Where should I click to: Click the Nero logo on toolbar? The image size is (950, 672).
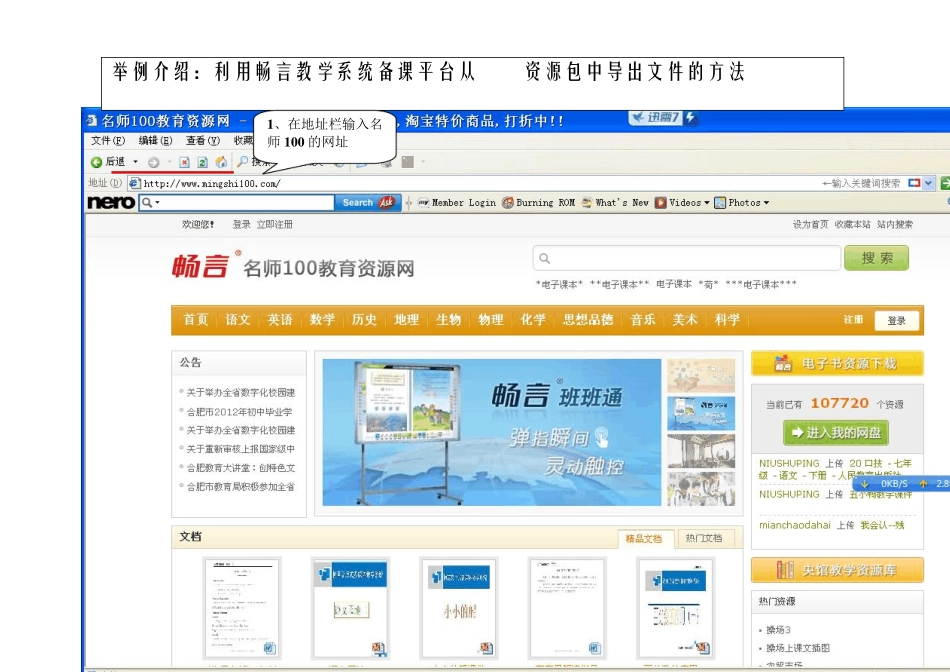pos(111,202)
